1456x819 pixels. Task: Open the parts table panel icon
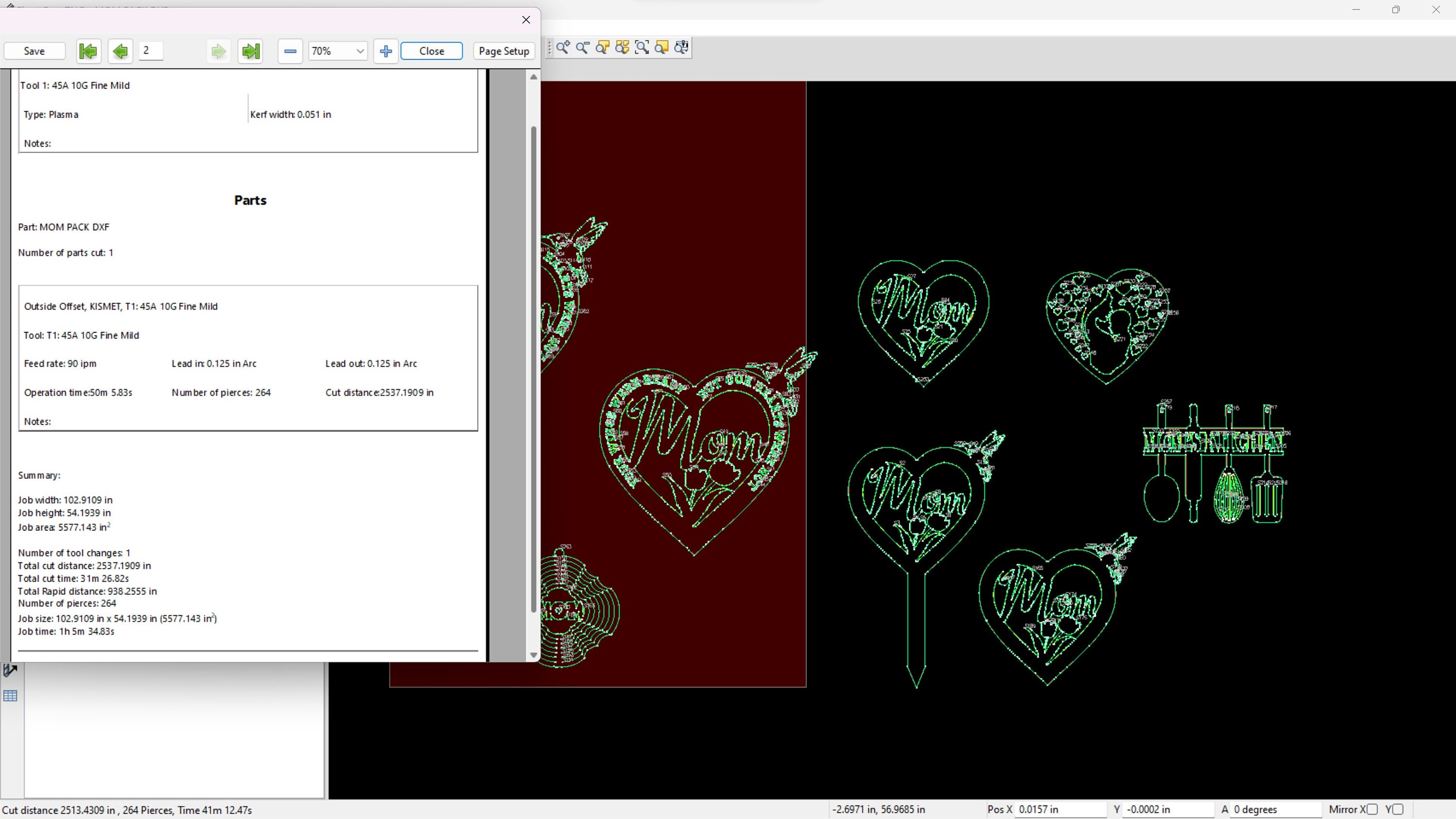10,696
